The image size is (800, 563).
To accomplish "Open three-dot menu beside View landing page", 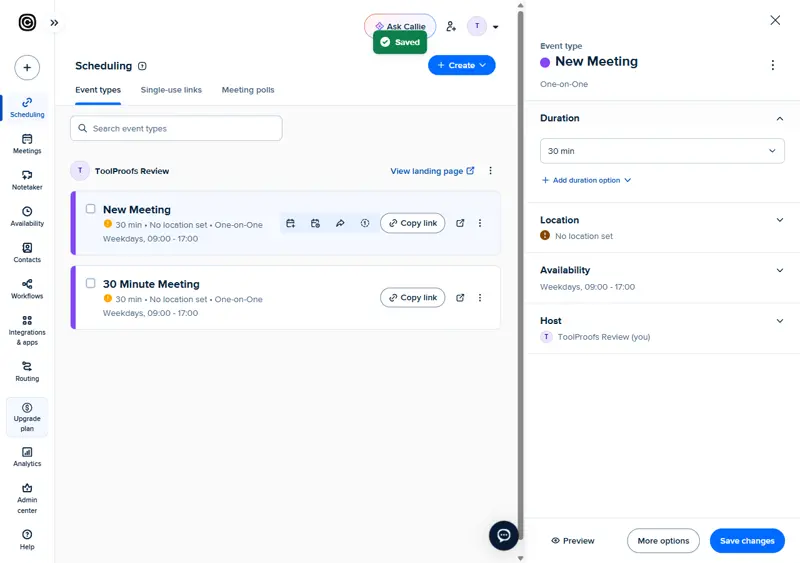I will (x=490, y=170).
